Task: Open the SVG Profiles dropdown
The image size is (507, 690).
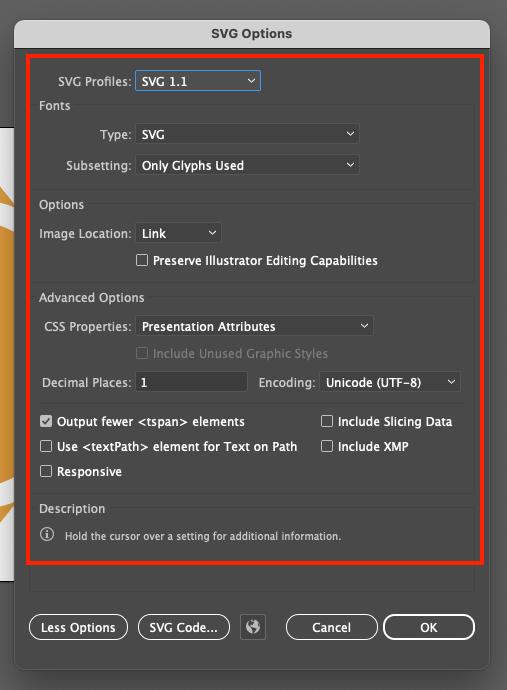Action: pyautogui.click(x=198, y=81)
